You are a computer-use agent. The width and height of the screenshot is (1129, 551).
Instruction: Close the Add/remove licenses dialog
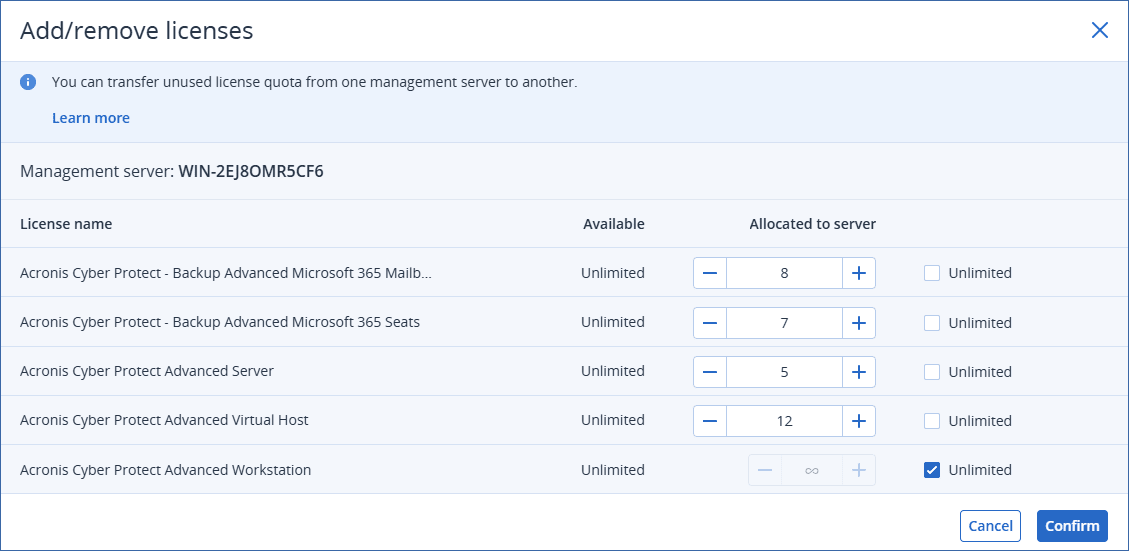1100,30
